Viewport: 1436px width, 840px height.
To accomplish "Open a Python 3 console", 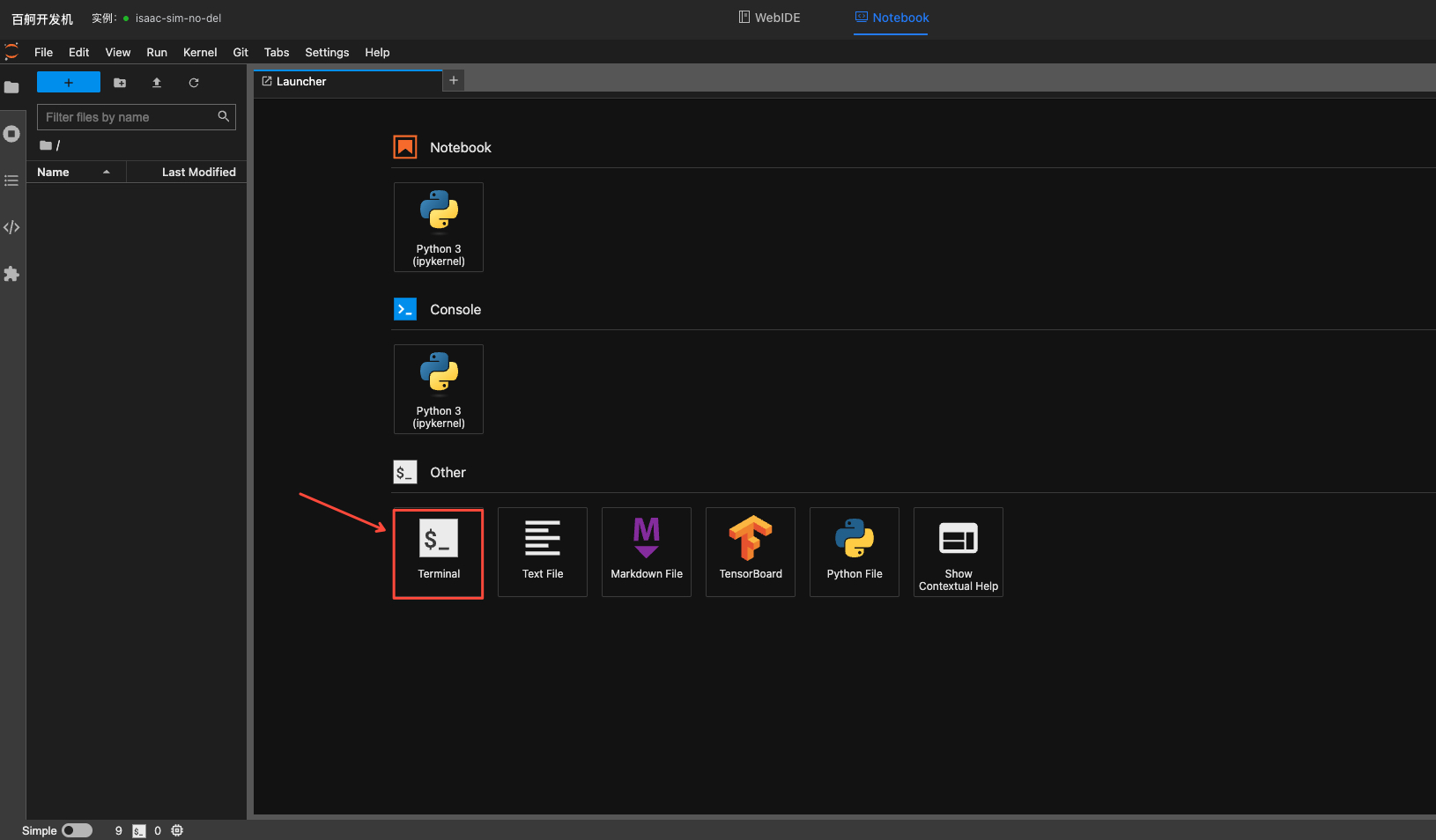I will point(438,389).
